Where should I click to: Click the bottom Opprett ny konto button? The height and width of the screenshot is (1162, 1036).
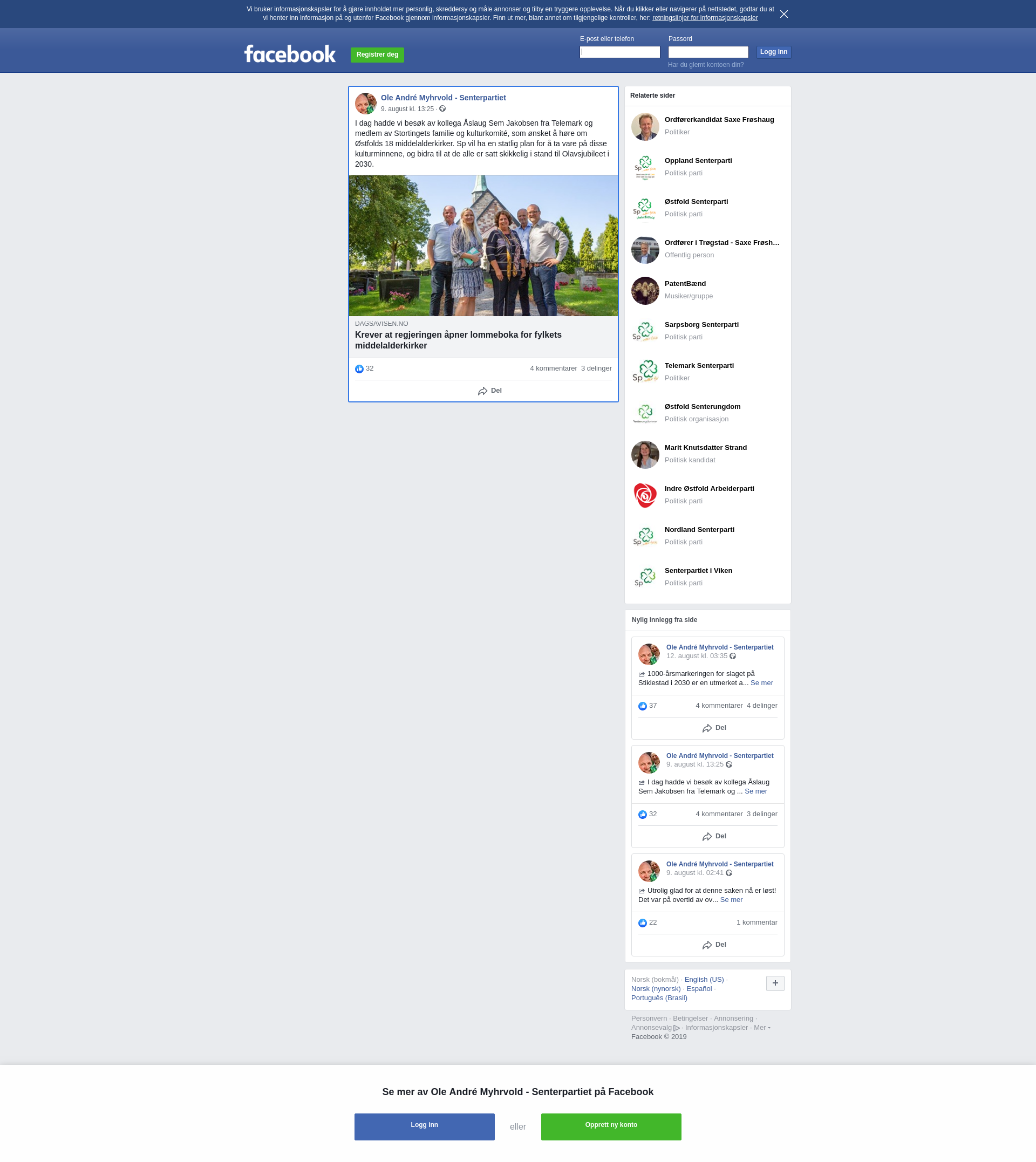[x=611, y=1126]
